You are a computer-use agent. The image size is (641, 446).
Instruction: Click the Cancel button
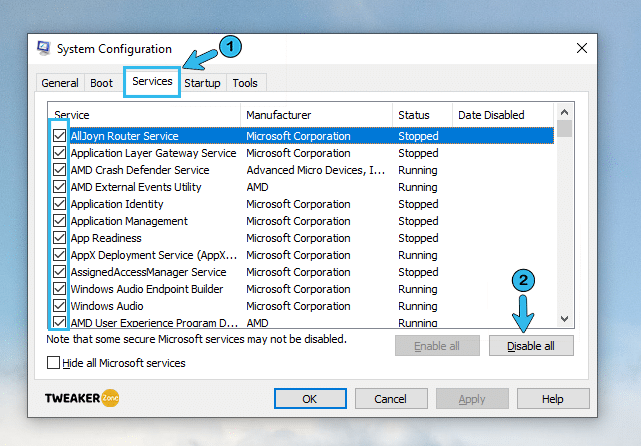coord(390,399)
